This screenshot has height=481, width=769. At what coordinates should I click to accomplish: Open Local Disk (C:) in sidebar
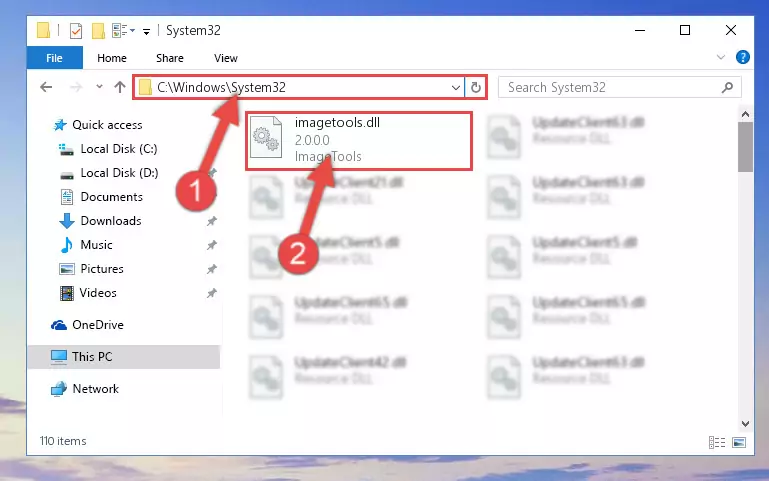[x=119, y=149]
